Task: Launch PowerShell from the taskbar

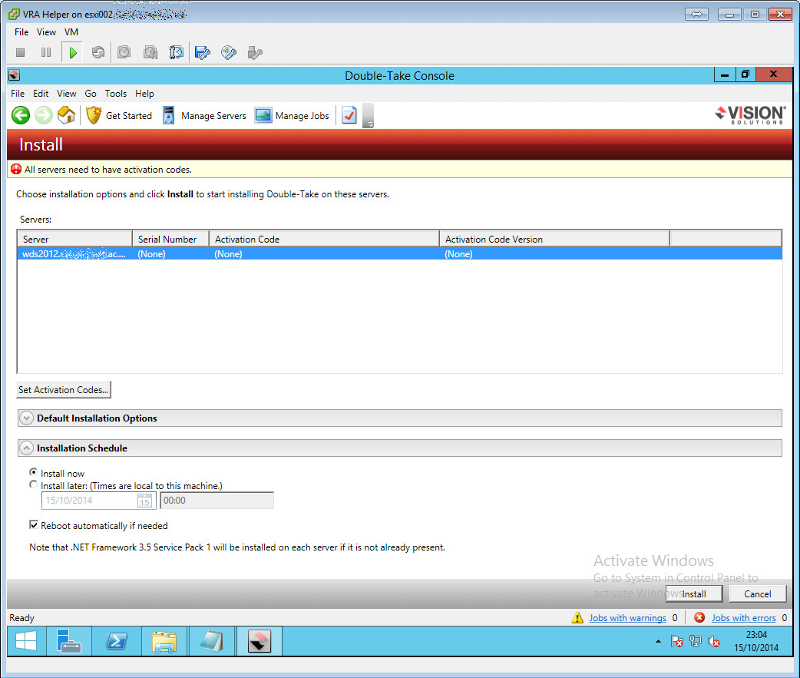Action: coord(116,641)
